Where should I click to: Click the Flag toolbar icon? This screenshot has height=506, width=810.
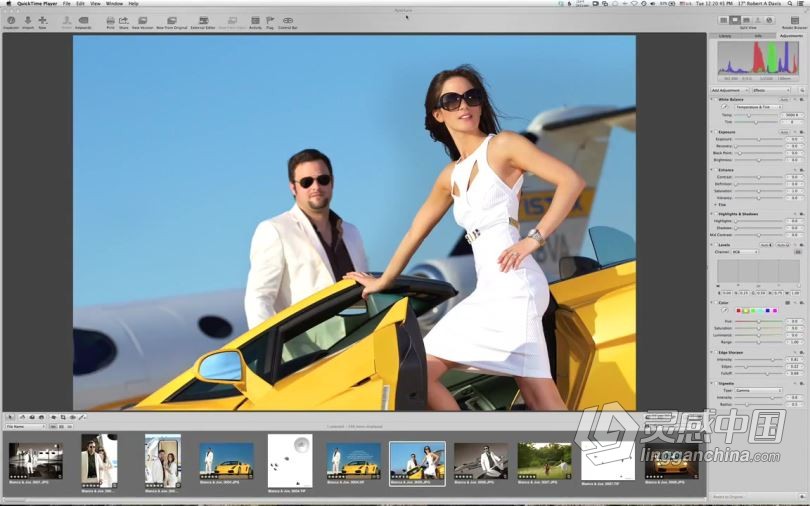[270, 22]
